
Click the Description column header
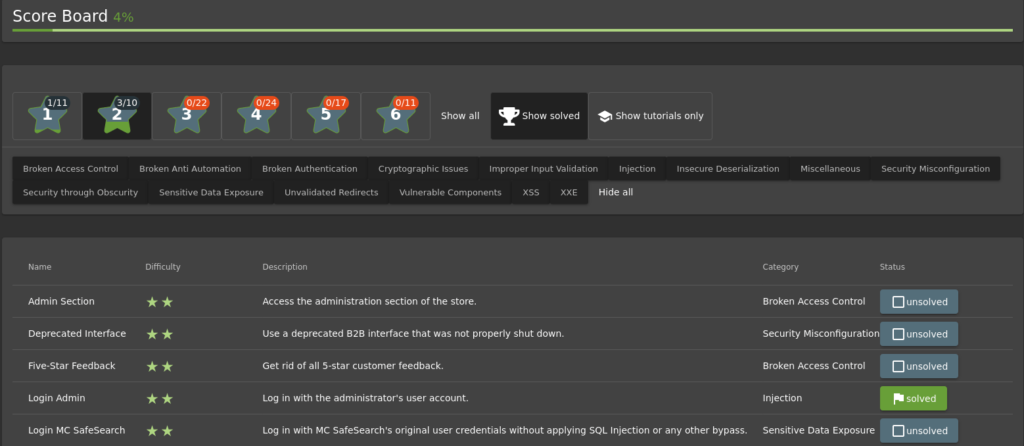[x=285, y=267]
